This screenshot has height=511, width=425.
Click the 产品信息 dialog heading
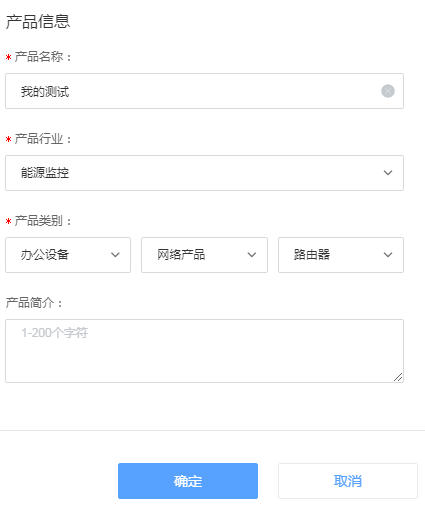coord(38,22)
